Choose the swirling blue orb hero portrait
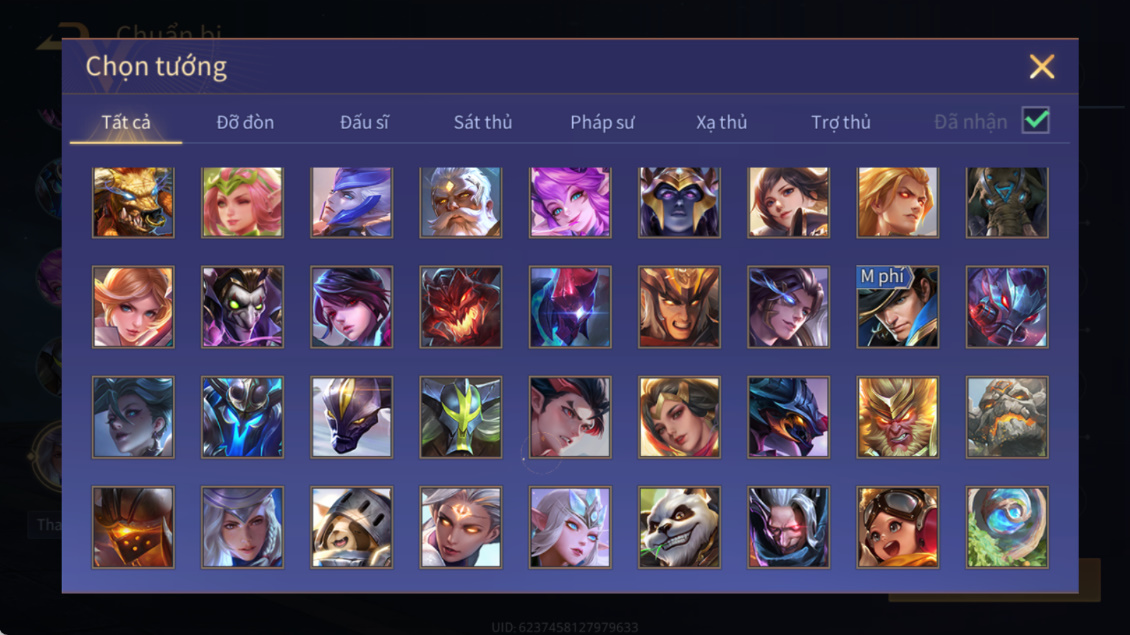The image size is (1130, 635). (1007, 527)
